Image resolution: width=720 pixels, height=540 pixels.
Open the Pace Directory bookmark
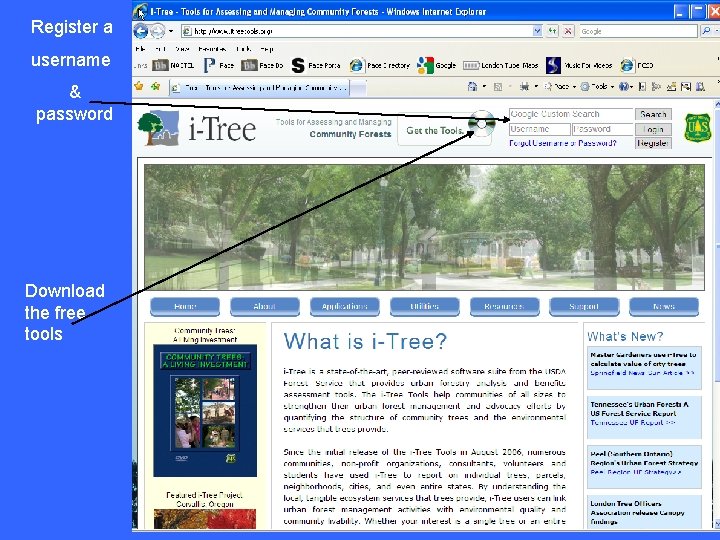coord(380,66)
